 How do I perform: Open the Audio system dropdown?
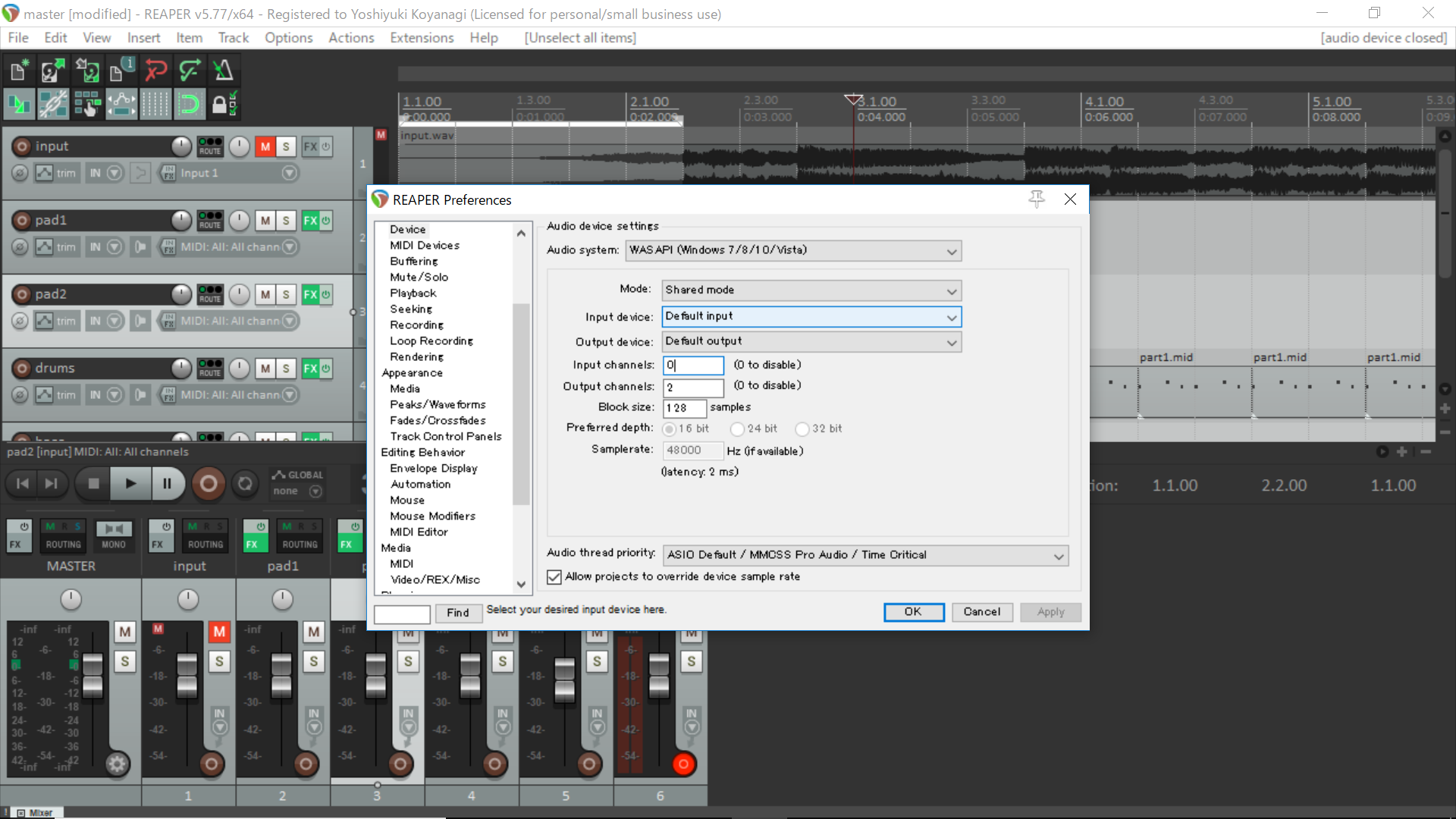[x=793, y=251]
